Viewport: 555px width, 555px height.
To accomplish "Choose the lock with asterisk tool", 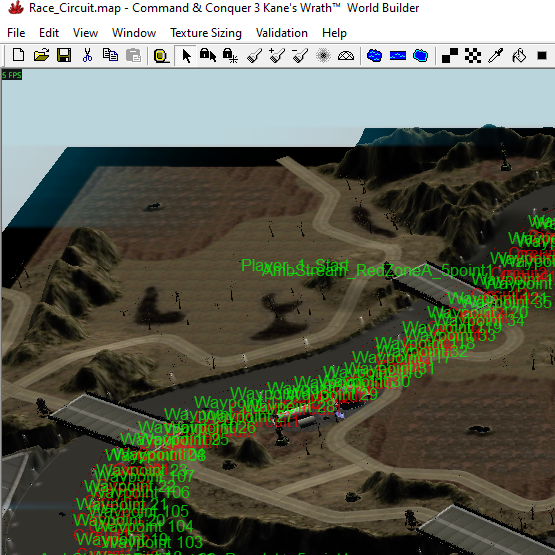I will (230, 56).
